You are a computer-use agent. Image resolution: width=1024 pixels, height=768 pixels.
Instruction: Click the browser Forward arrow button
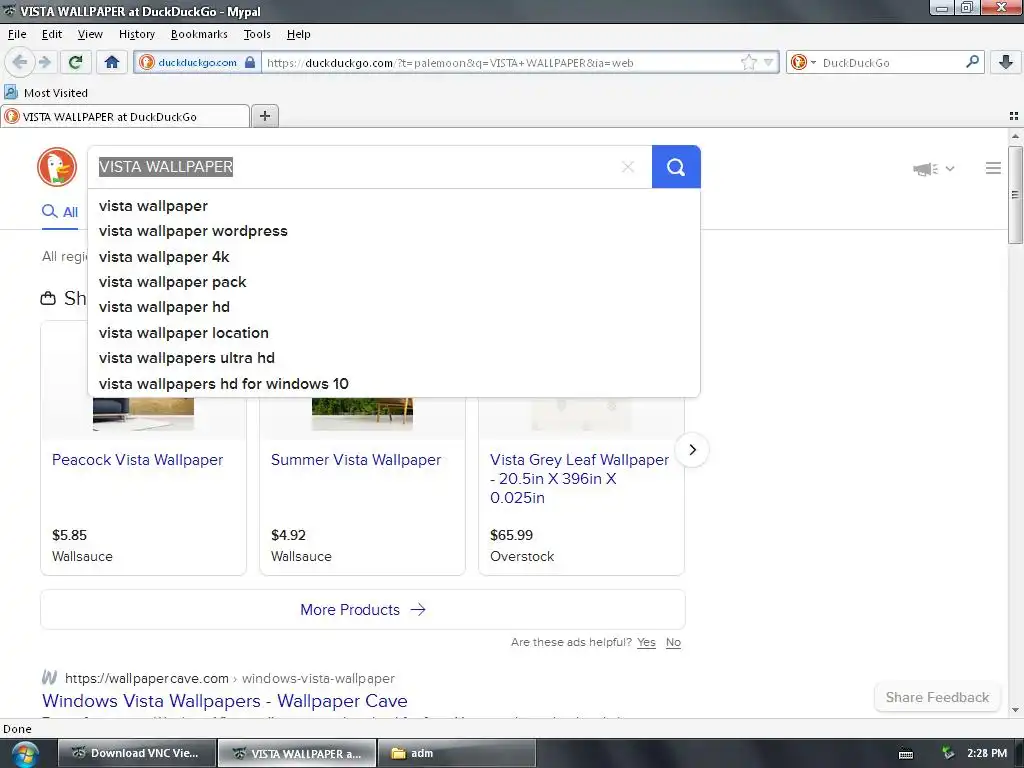point(44,62)
